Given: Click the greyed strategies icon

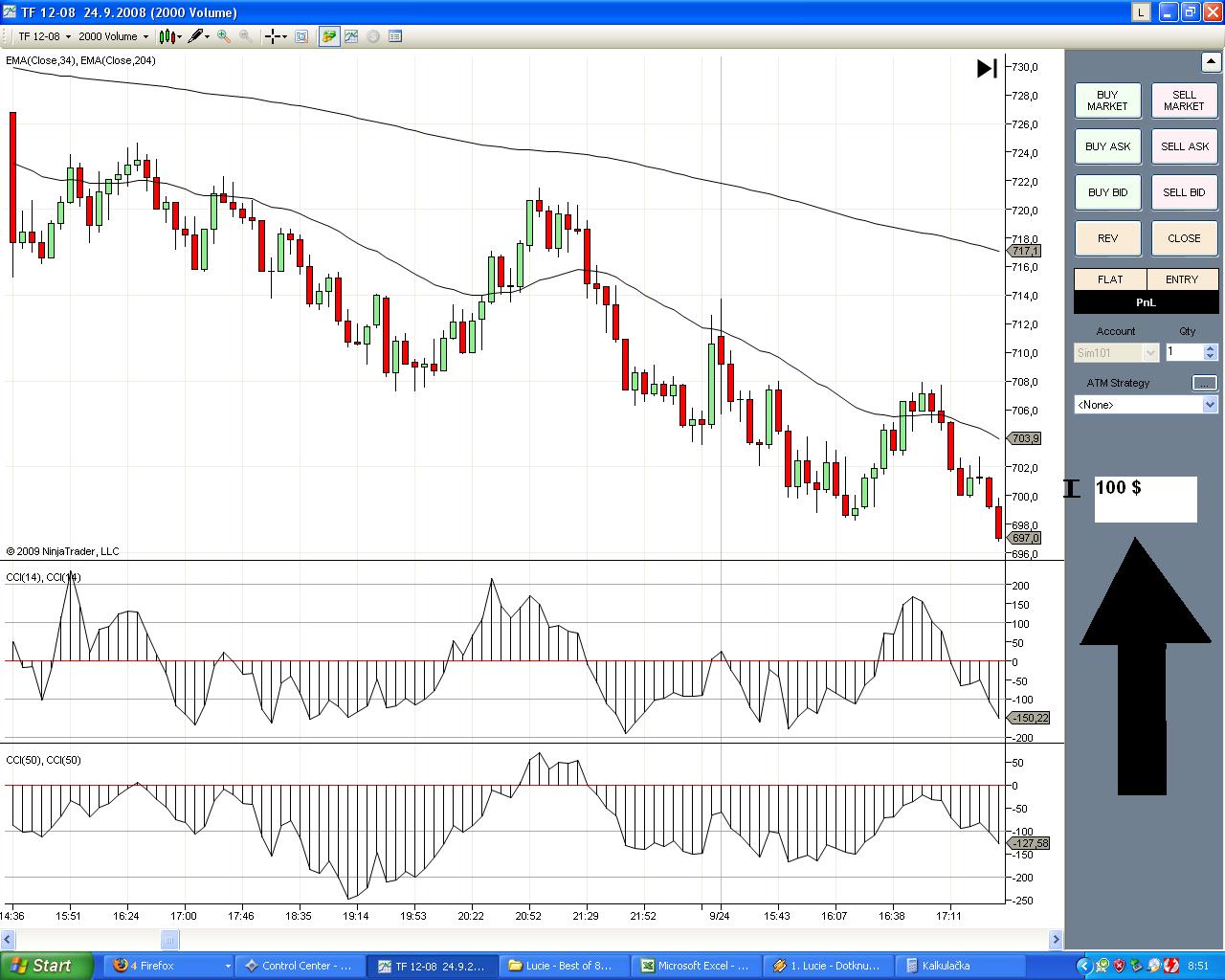Looking at the screenshot, I should [373, 36].
